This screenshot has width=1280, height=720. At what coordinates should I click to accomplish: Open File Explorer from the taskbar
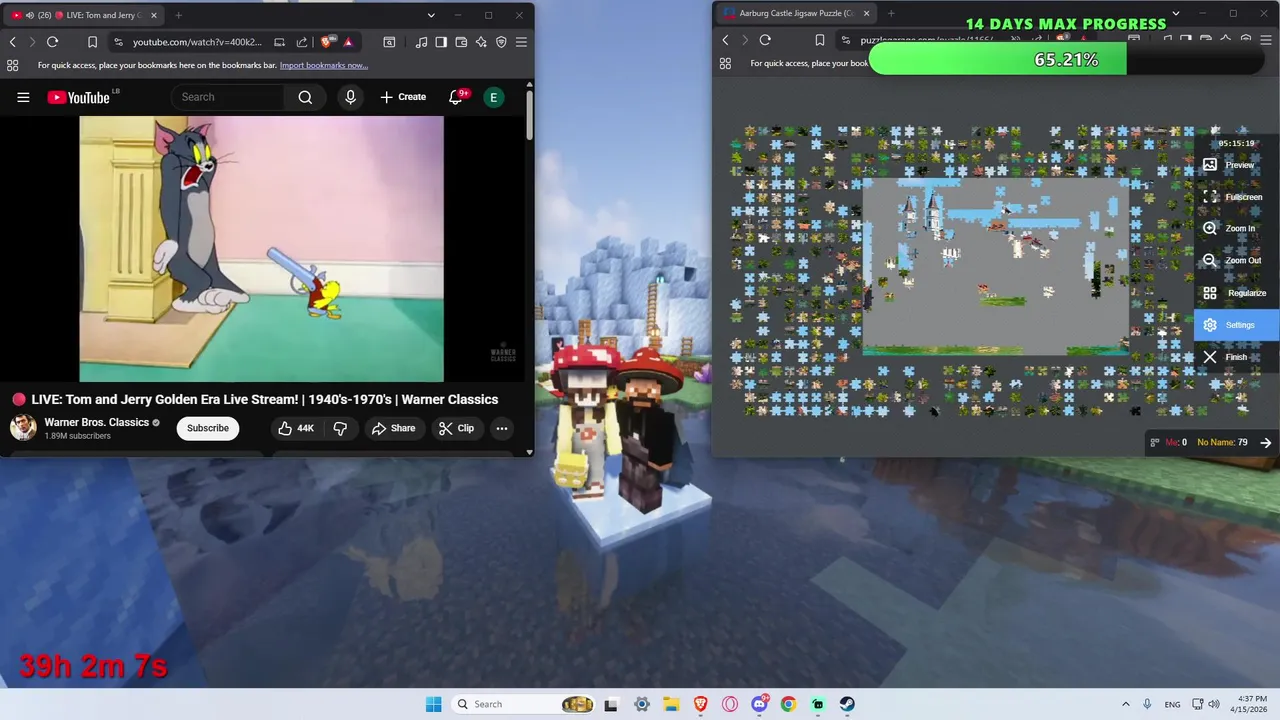tap(671, 704)
